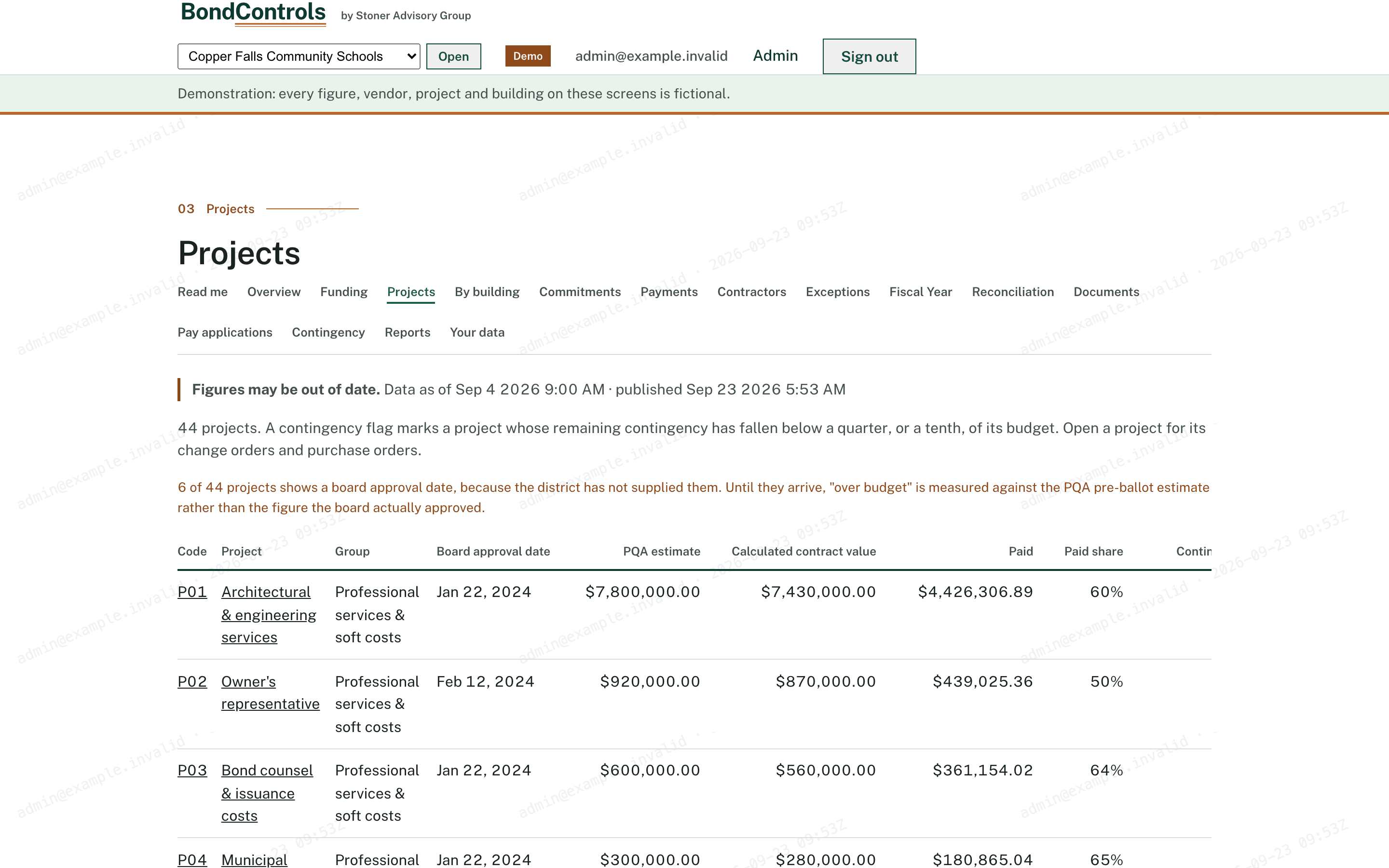
Task: Click the Board approval date column header
Action: pos(493,551)
